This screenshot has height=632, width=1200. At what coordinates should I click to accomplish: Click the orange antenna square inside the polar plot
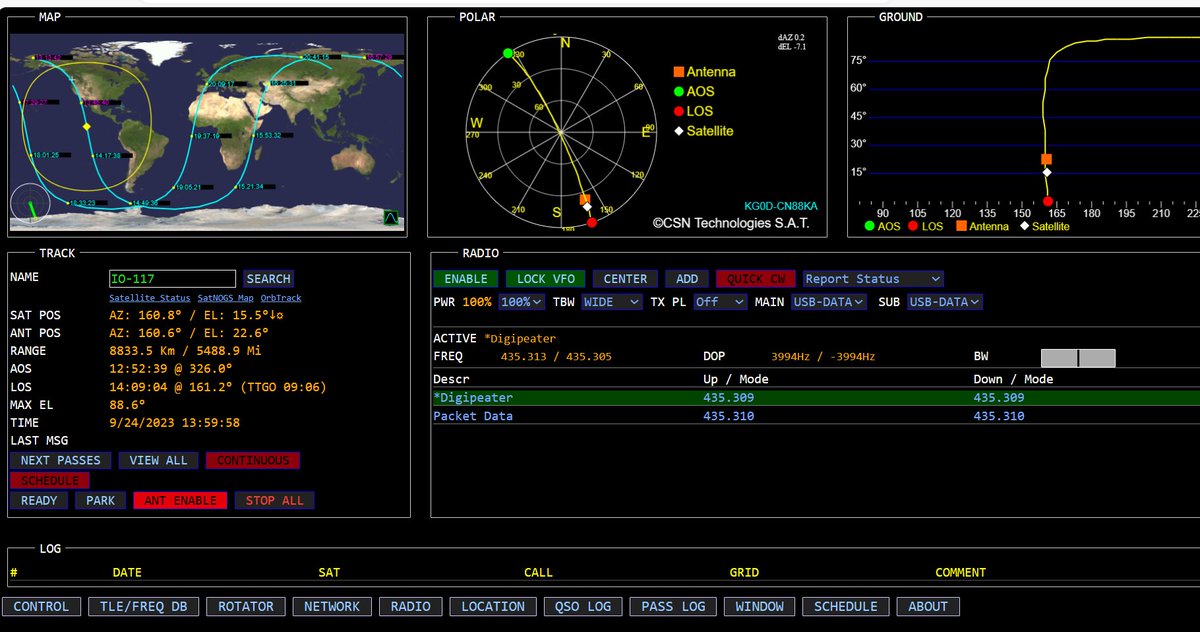pos(585,200)
